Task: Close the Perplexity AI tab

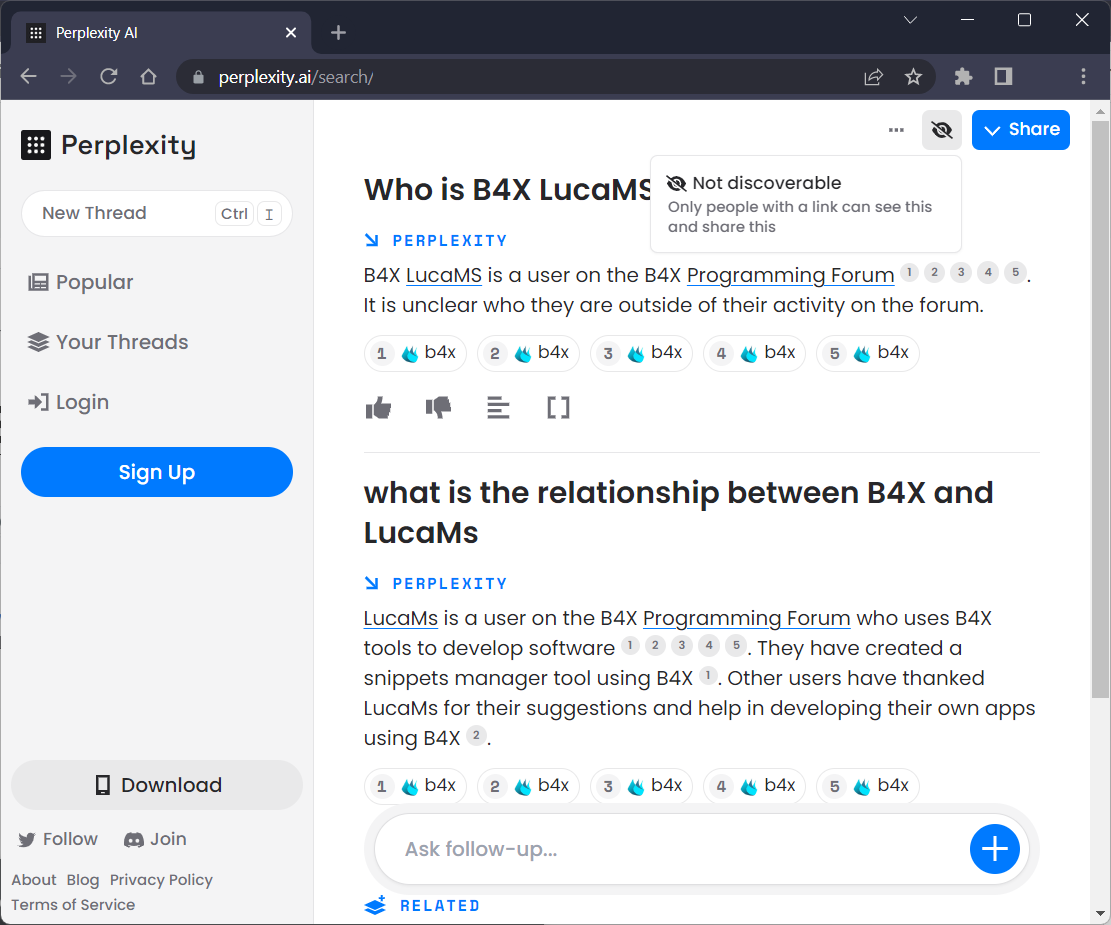Action: point(291,33)
